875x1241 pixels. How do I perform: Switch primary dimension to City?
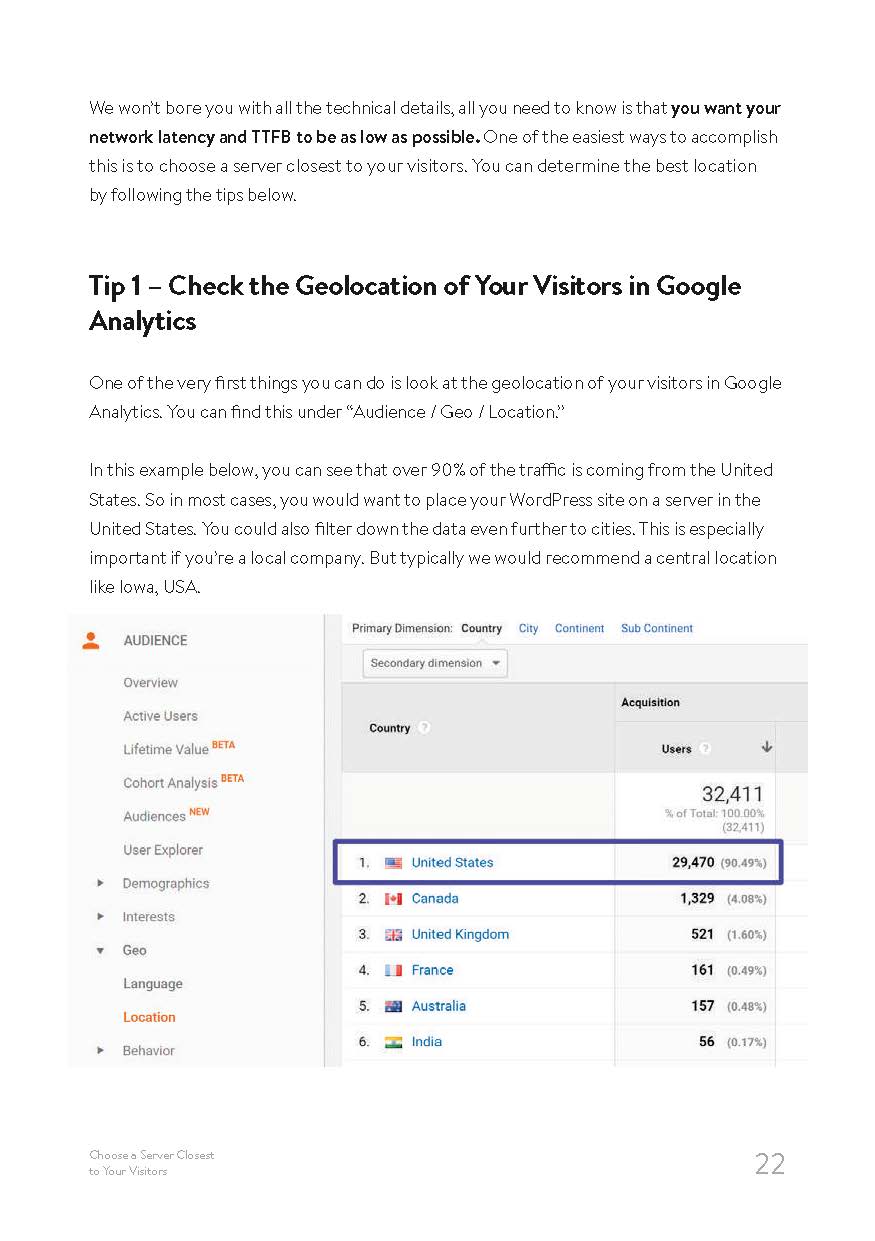tap(528, 629)
